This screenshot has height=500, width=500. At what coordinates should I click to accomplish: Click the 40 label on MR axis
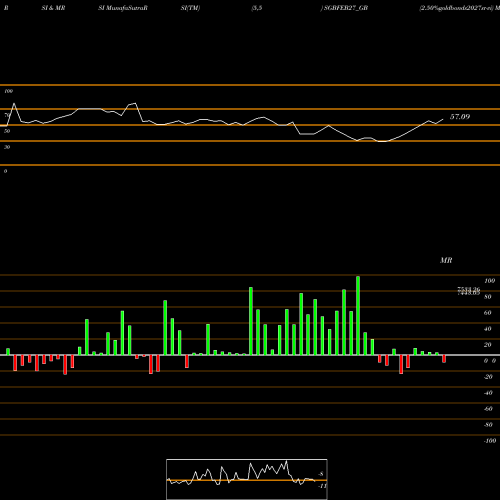pos(488,329)
